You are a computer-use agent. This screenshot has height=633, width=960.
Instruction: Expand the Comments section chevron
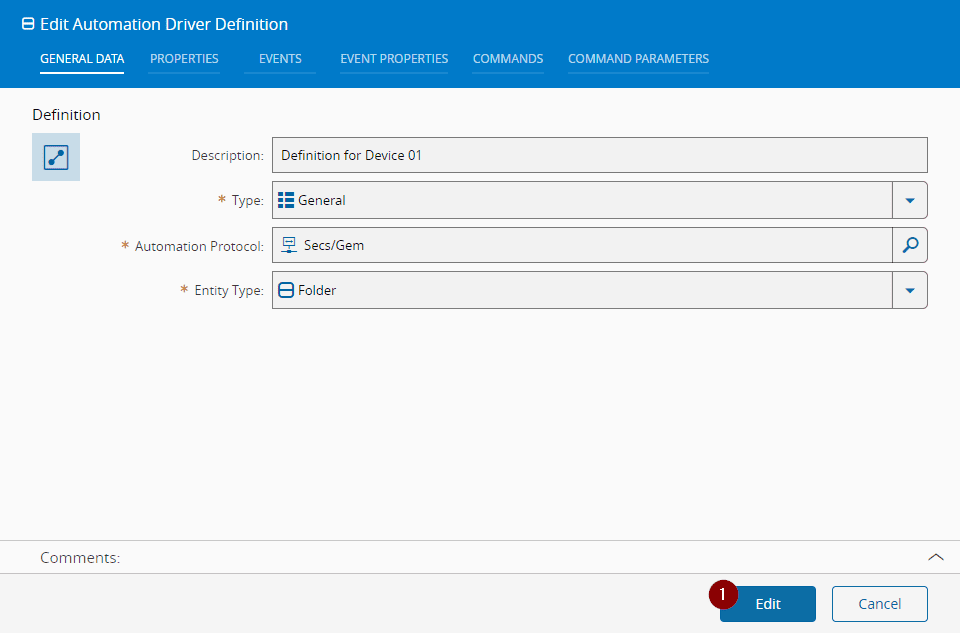pyautogui.click(x=935, y=557)
